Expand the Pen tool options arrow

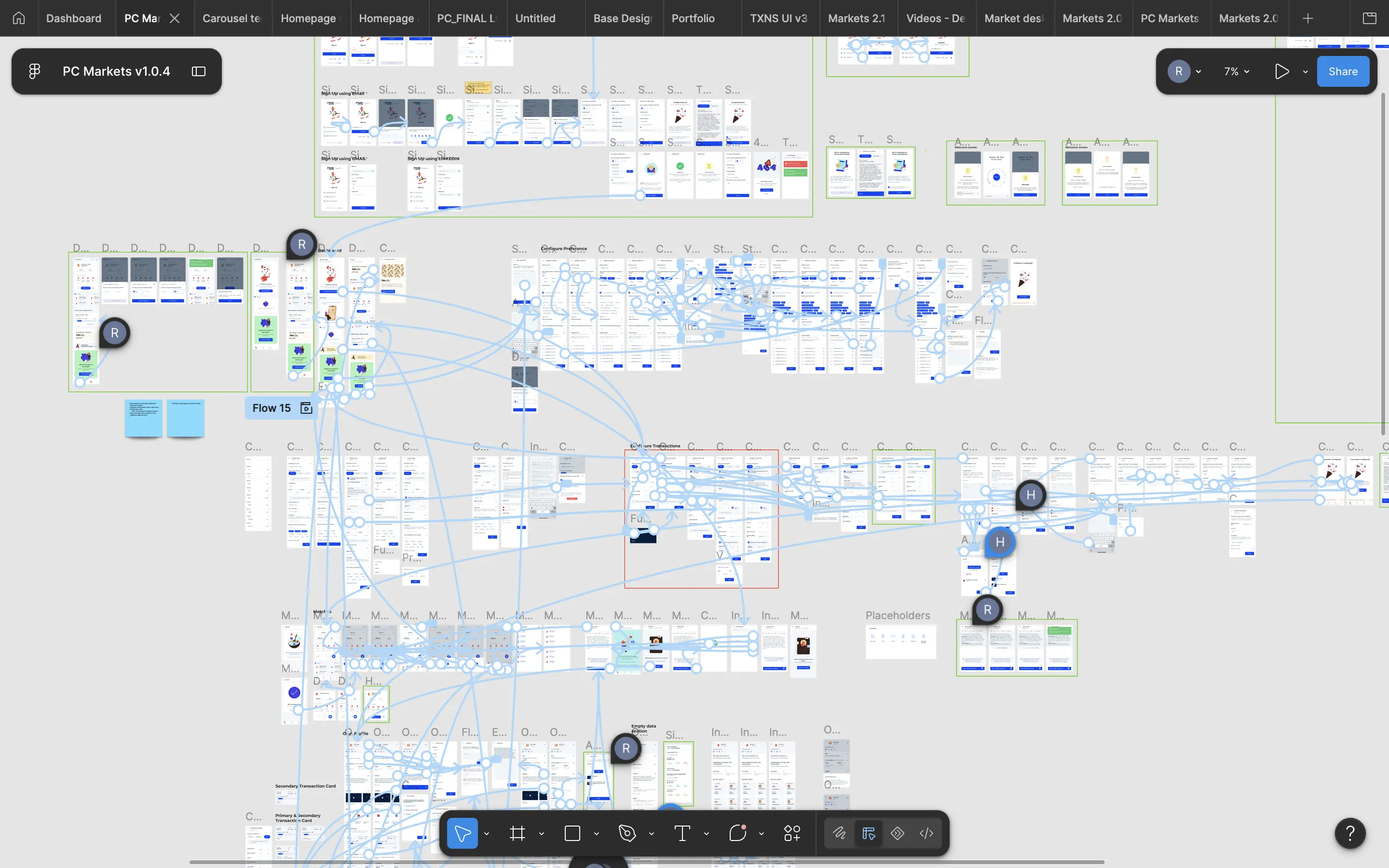(652, 834)
